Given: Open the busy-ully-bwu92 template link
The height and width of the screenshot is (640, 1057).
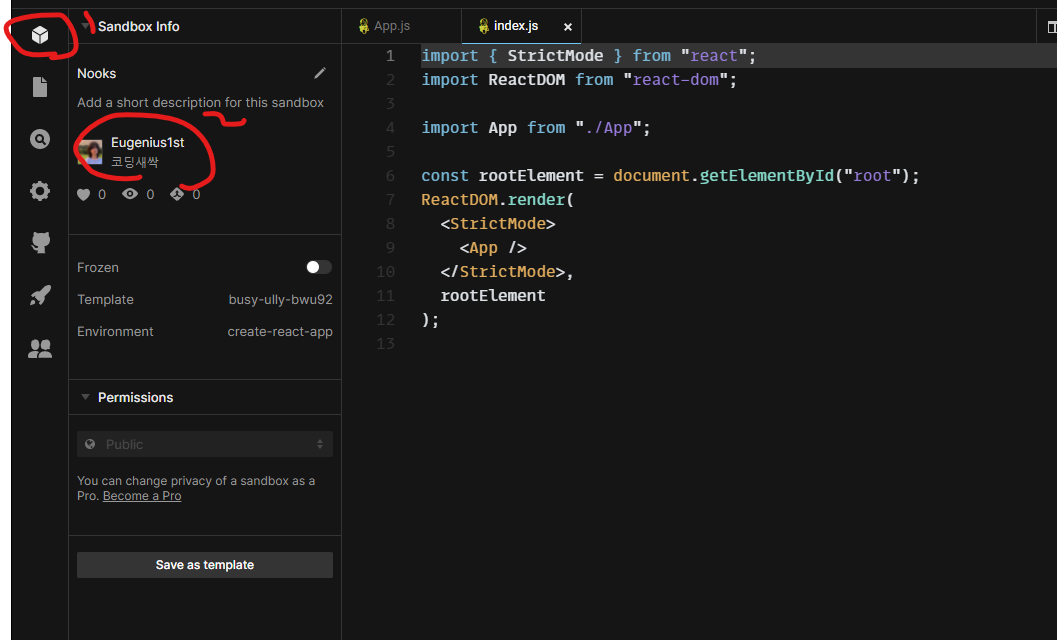Looking at the screenshot, I should point(280,299).
